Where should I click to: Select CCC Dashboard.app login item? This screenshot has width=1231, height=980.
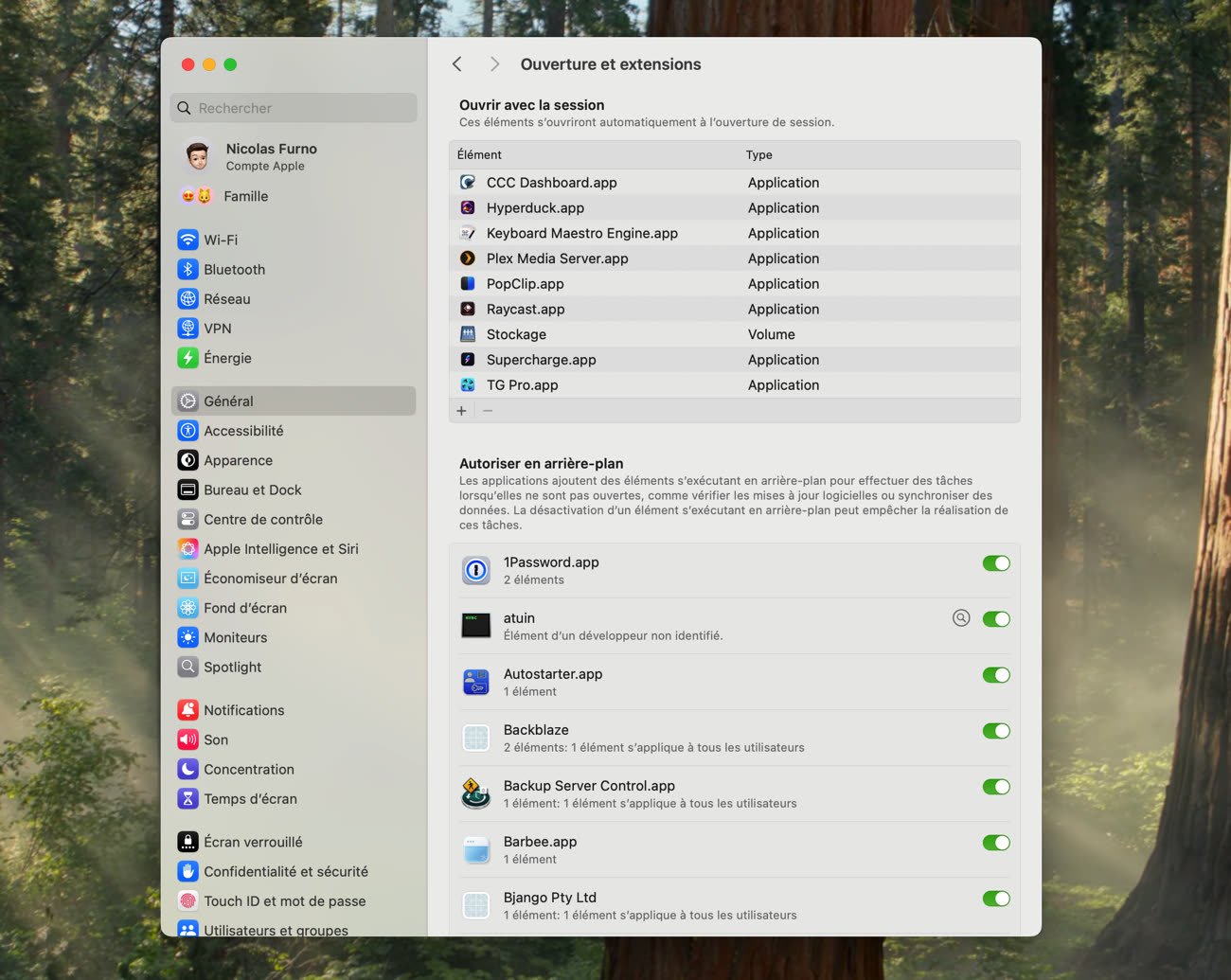point(735,182)
